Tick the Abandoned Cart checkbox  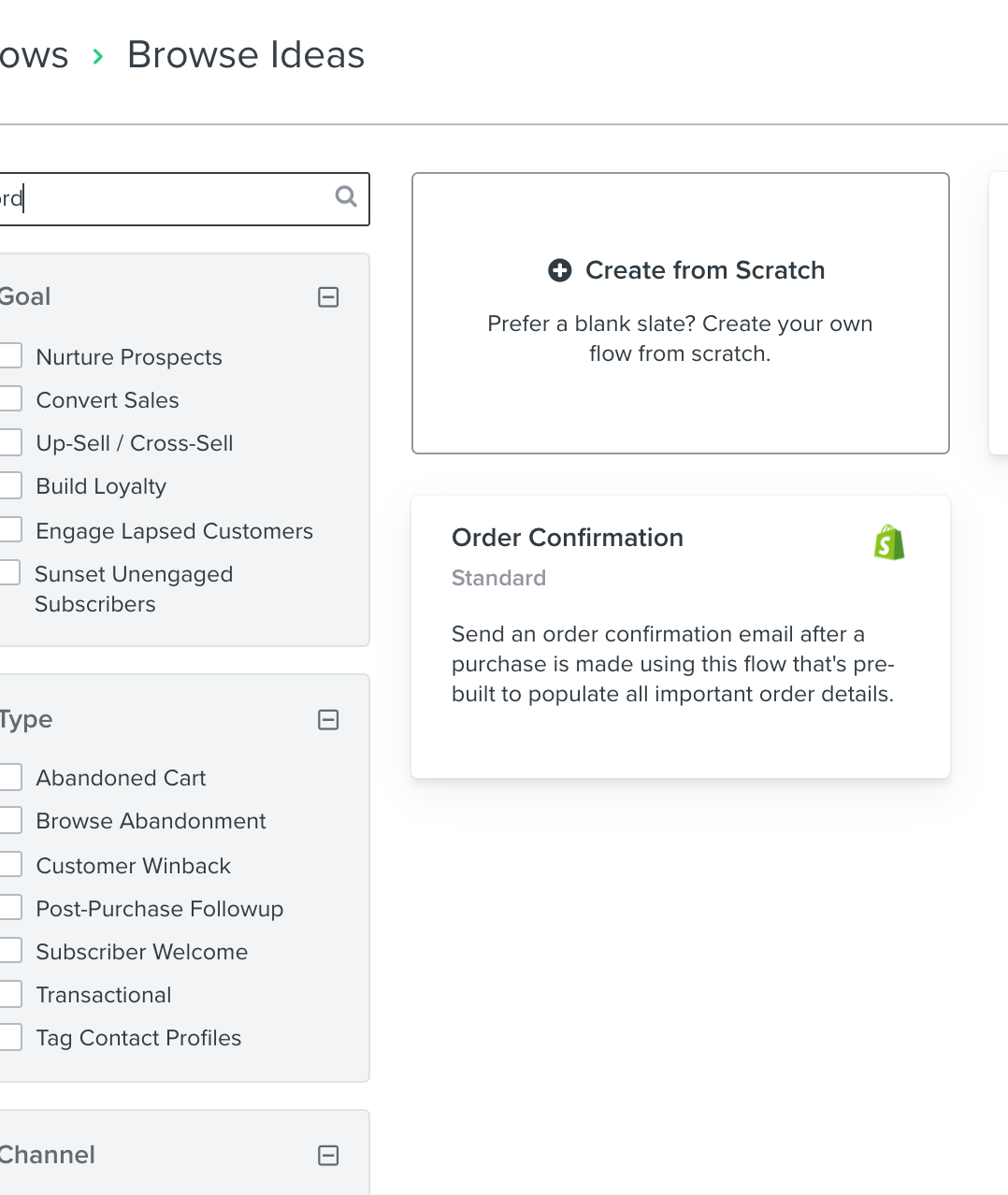coord(10,776)
